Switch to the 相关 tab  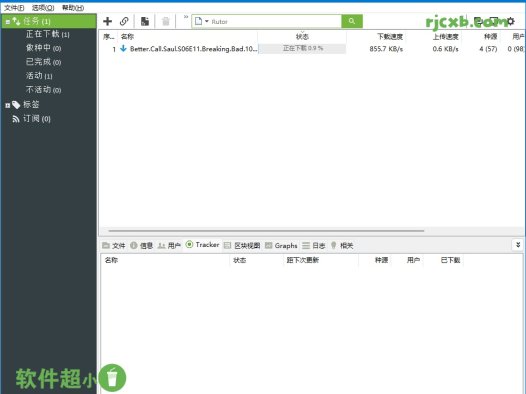[x=342, y=245]
